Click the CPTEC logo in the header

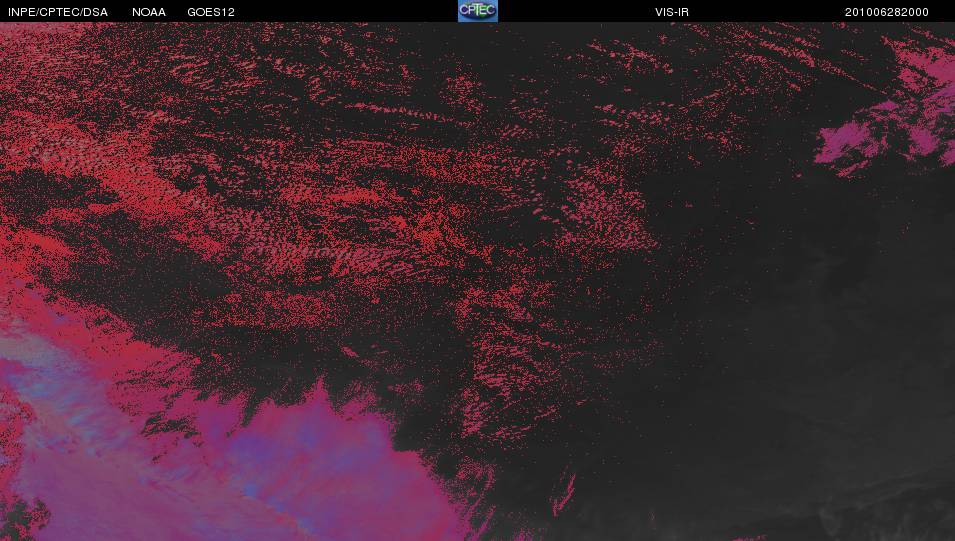tap(478, 11)
